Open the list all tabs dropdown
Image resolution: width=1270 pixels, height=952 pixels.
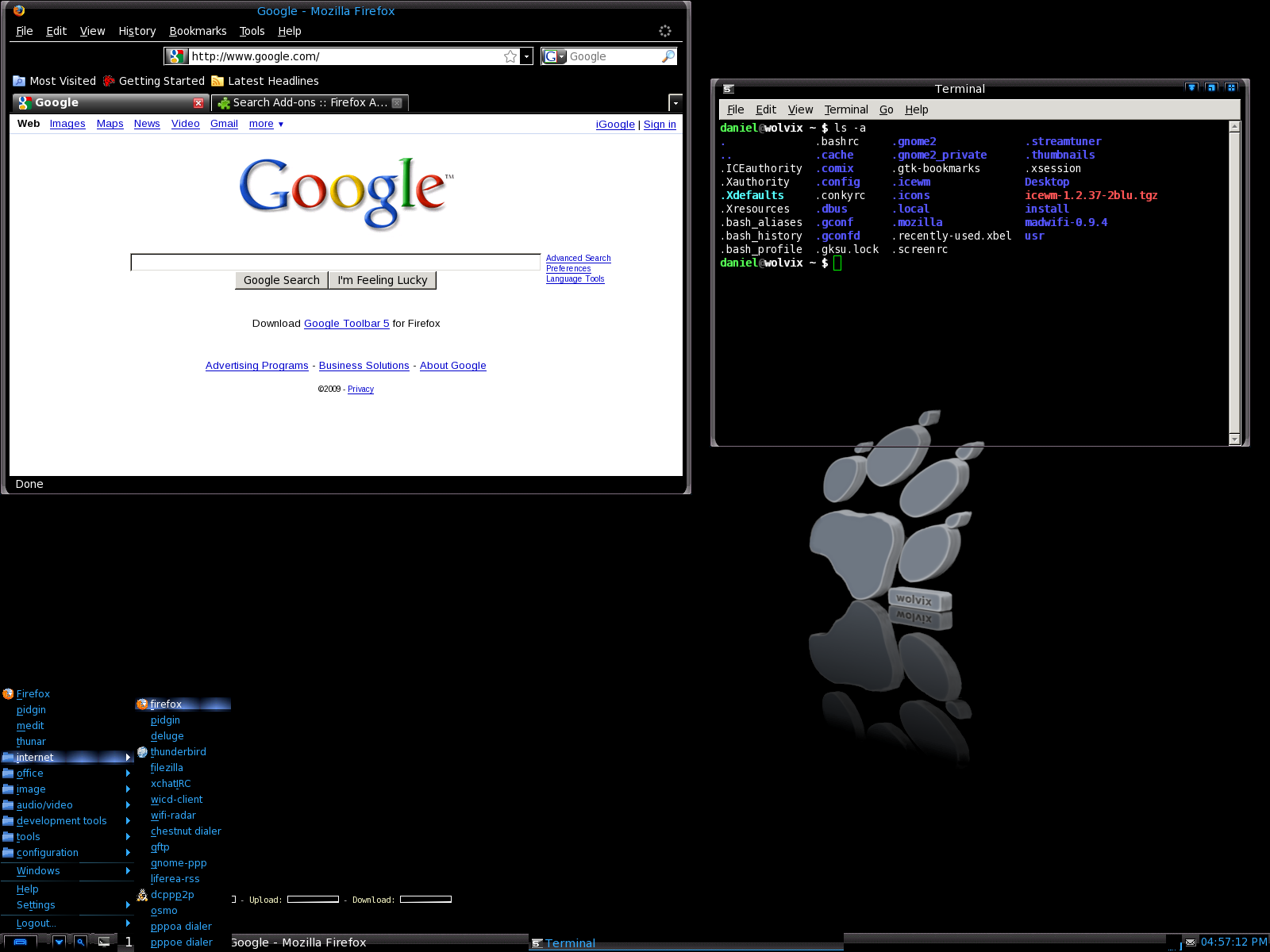tap(675, 103)
